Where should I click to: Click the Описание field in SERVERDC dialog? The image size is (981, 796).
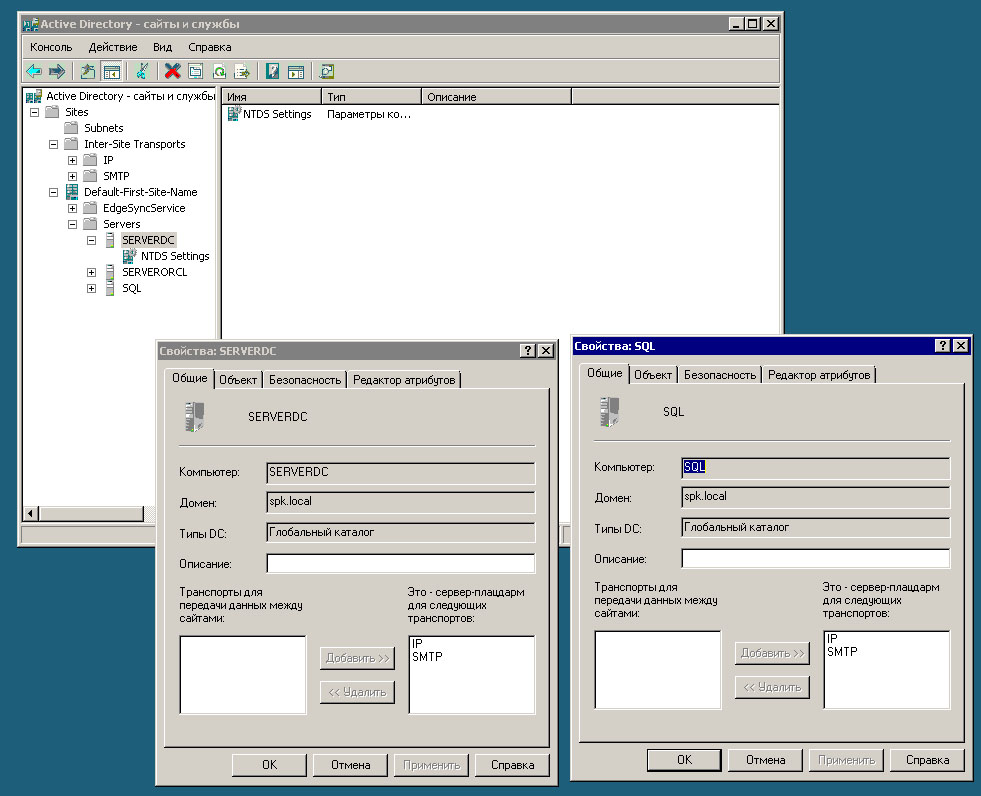pos(400,563)
